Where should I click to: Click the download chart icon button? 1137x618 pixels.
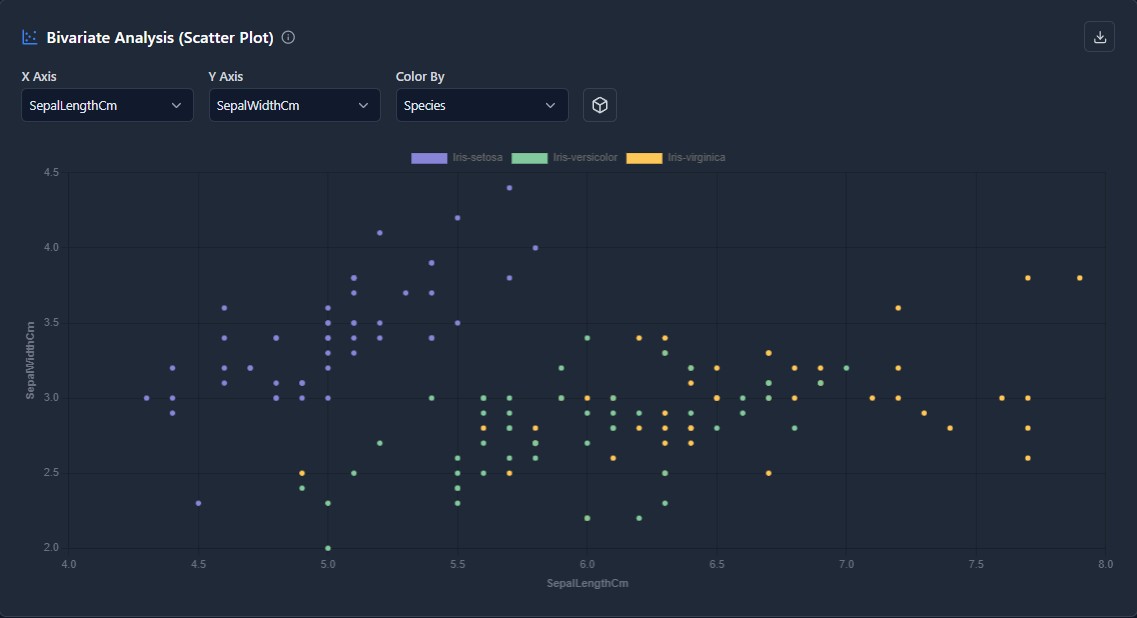1099,37
